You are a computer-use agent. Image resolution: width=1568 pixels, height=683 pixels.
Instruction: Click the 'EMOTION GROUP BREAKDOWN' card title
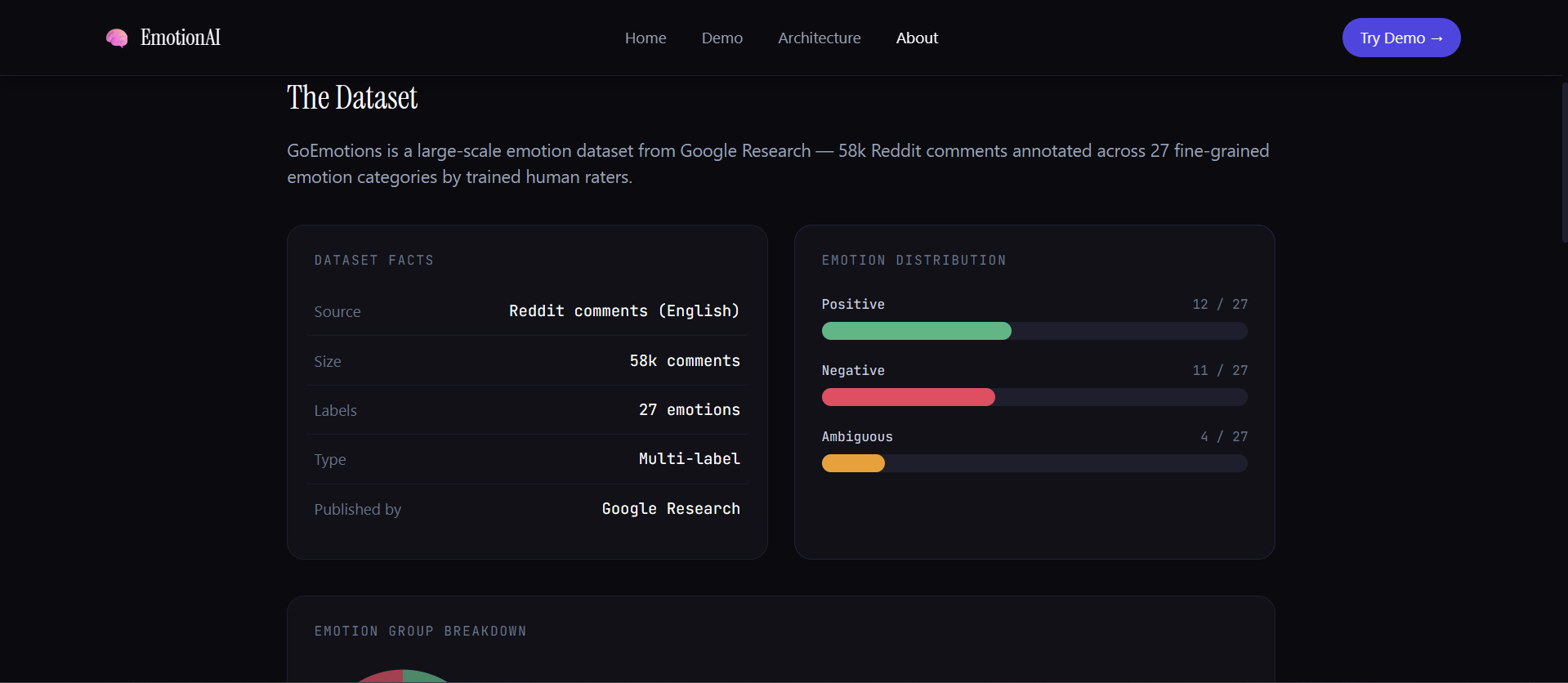click(x=421, y=631)
